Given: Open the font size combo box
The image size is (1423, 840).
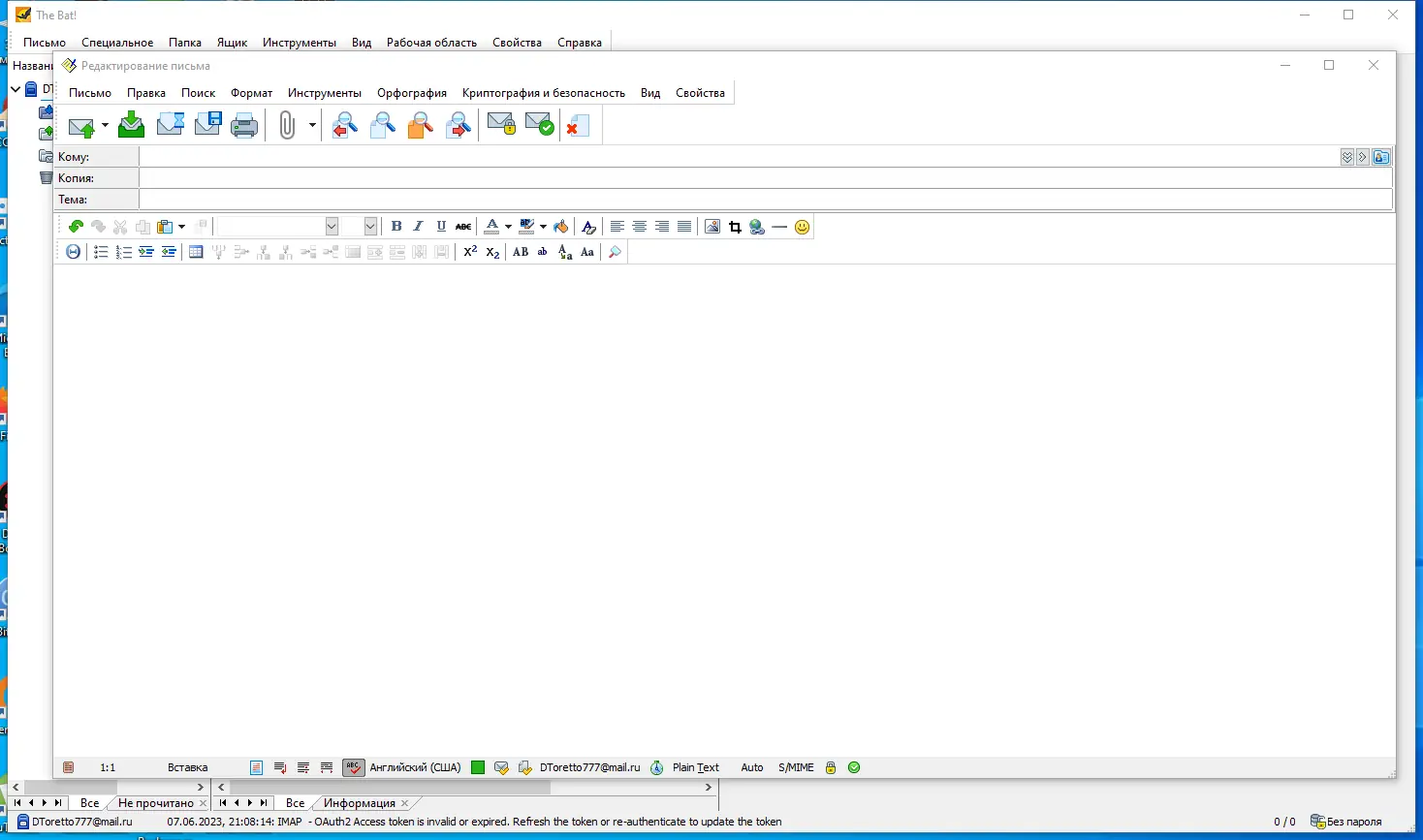Looking at the screenshot, I should [x=361, y=227].
